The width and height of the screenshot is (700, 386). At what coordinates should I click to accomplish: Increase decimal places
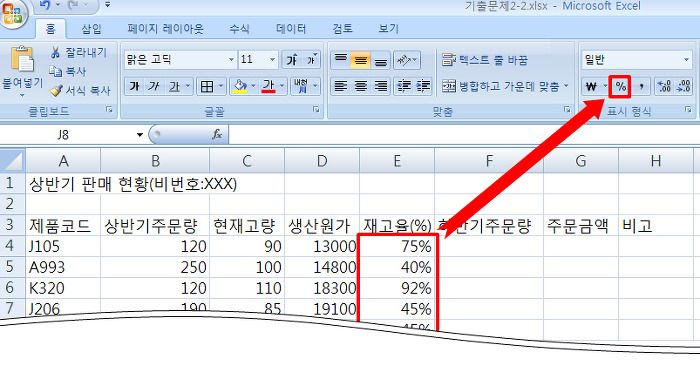(664, 86)
